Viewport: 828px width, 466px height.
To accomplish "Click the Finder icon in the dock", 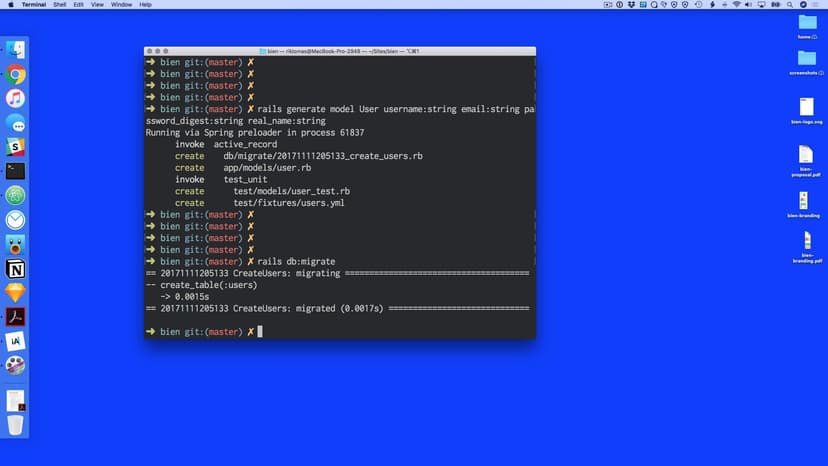I will point(15,49).
